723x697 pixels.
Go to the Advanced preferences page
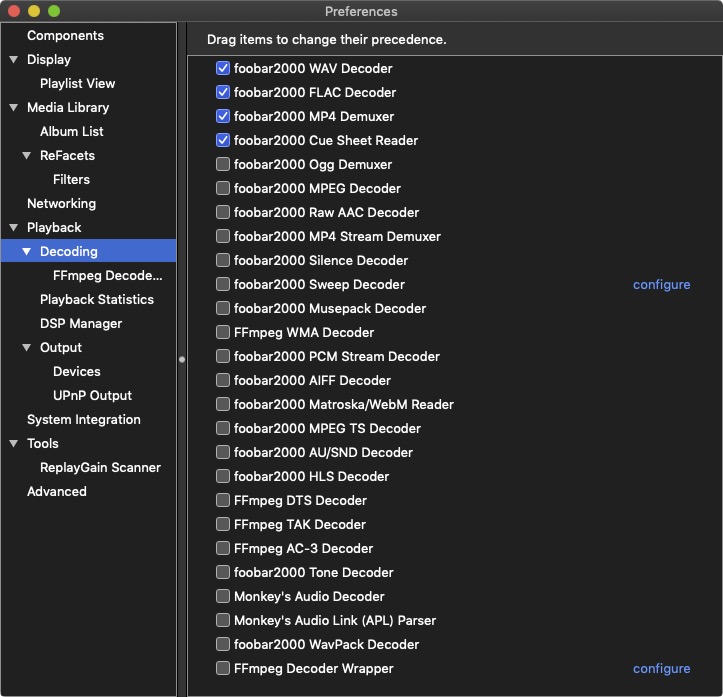point(57,492)
